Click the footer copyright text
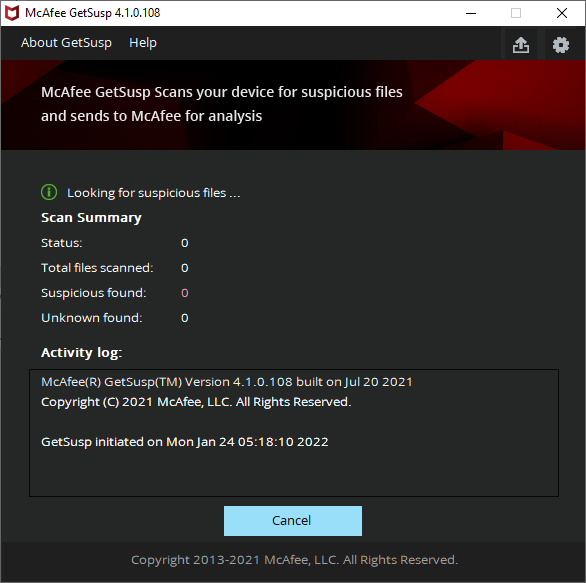The image size is (586, 583). 294,560
